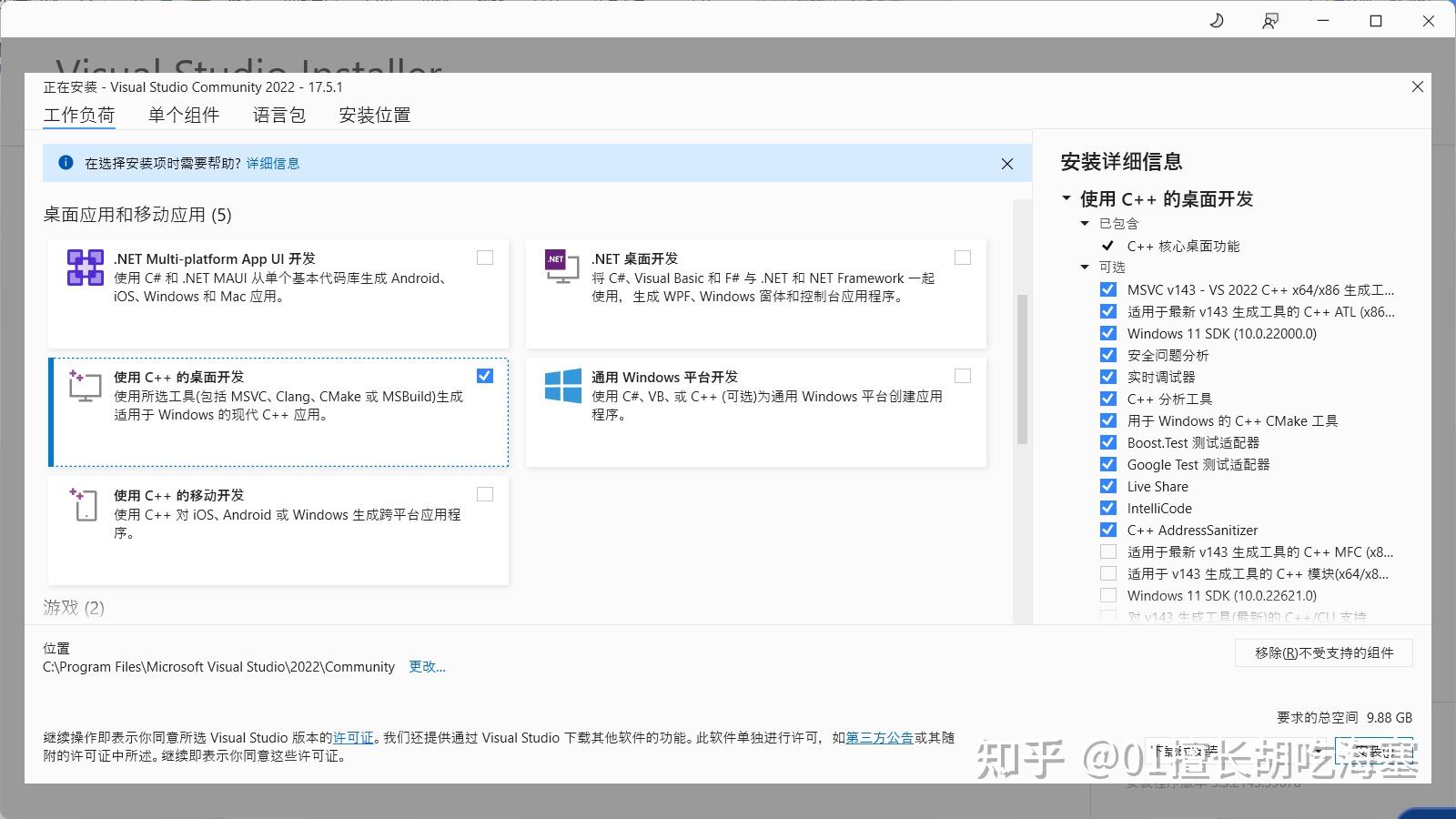Click the workloads list vertical scrollbar
Screen dimensions: 1456x819
tap(1022, 369)
